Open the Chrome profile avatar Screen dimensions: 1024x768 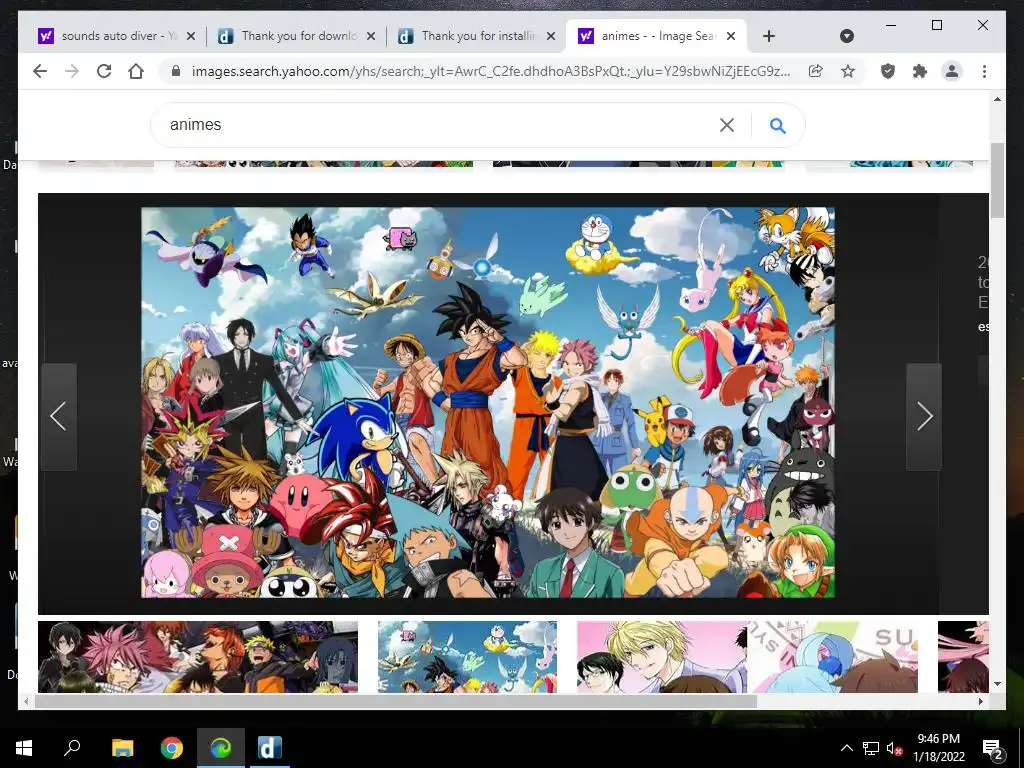952,71
